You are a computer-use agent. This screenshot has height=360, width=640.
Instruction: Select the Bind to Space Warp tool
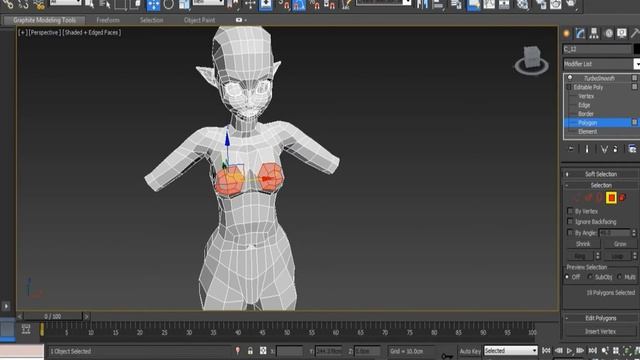click(x=39, y=4)
